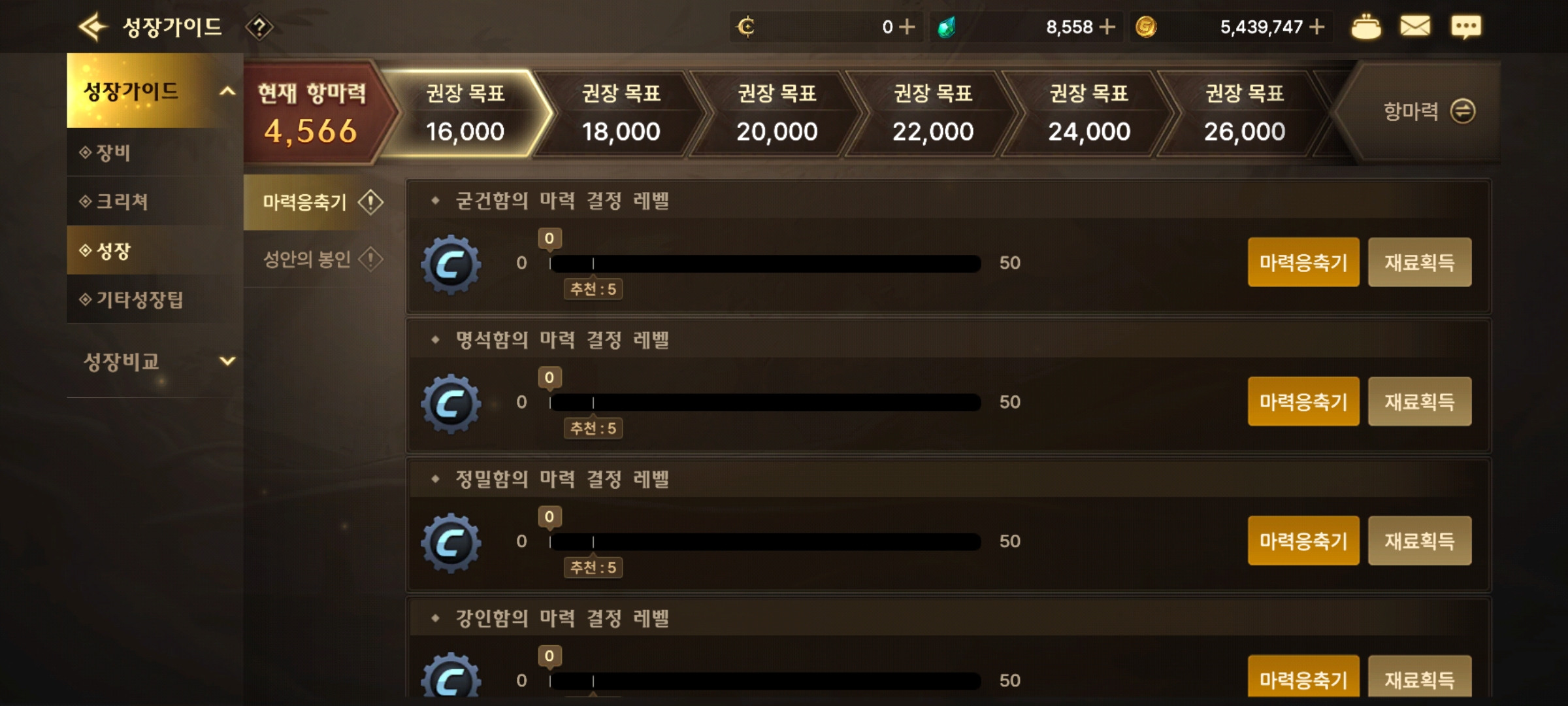Open the gold pouch shop icon
This screenshot has height=706, width=1568.
tap(1365, 27)
